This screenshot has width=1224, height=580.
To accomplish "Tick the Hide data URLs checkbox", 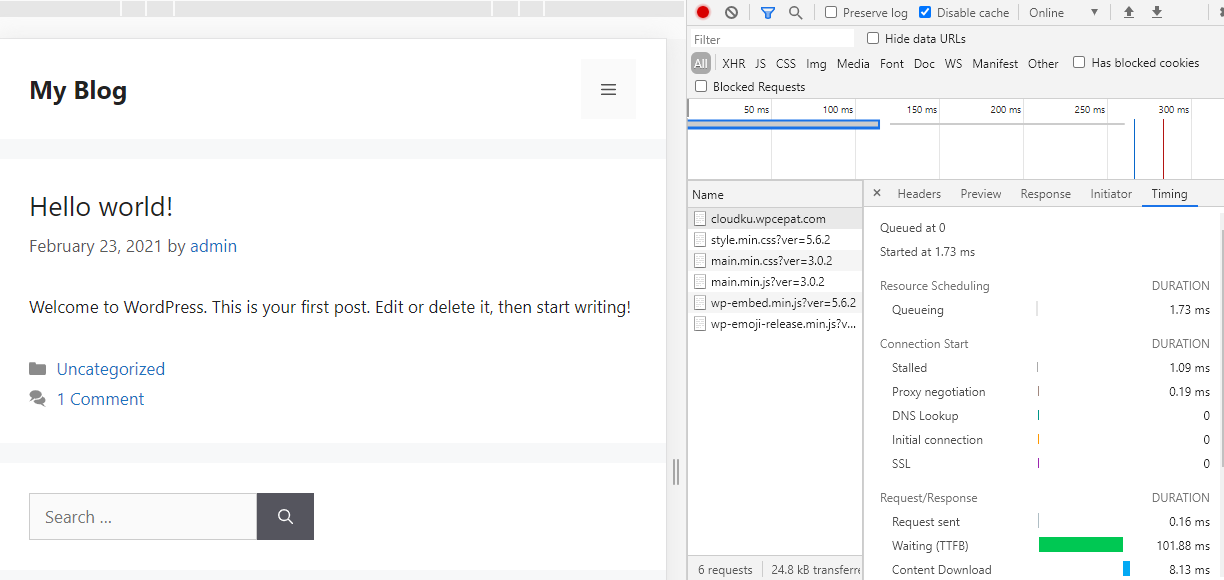I will point(873,39).
